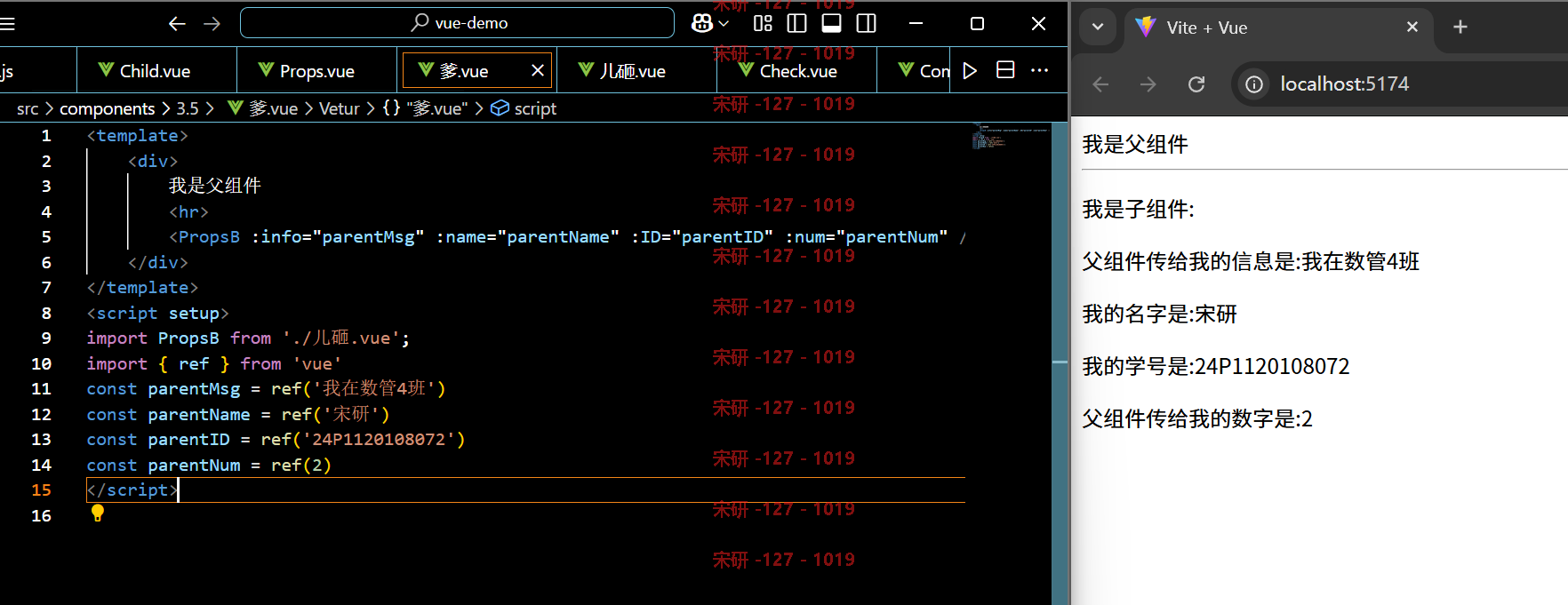Toggle the secondary side bar
The image size is (1568, 605).
pyautogui.click(x=867, y=23)
